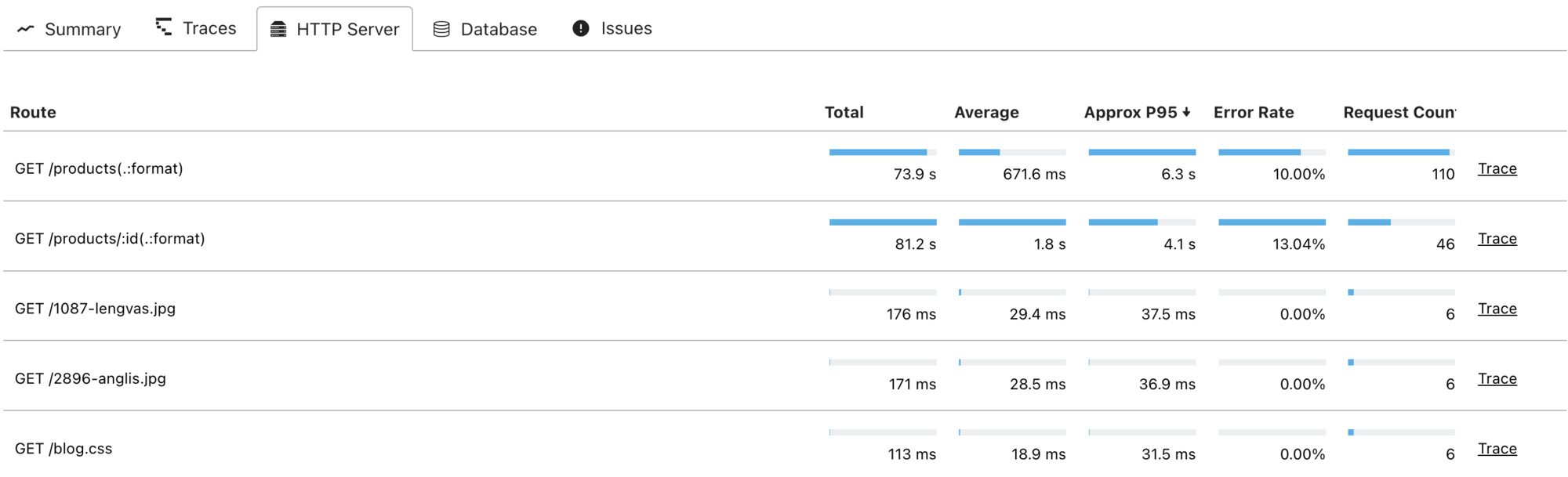Screen dimensions: 1568x477
Task: Open Trace link for GET /products/:id(.:format)
Action: [x=1497, y=239]
